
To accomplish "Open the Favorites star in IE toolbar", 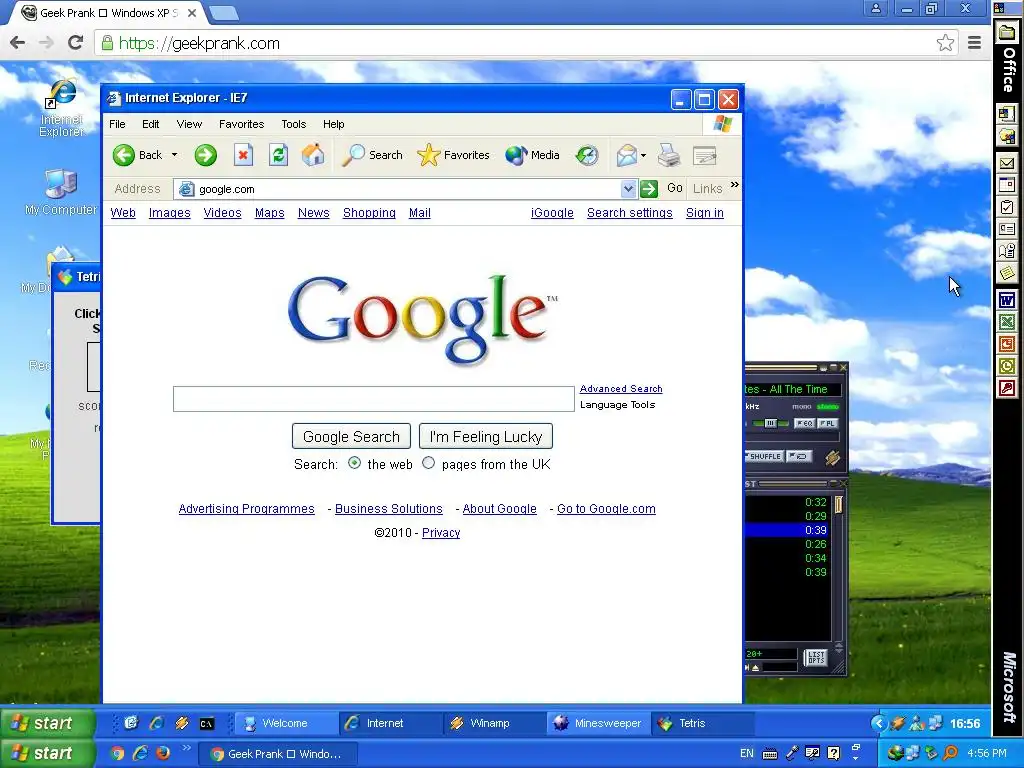I will pos(453,155).
